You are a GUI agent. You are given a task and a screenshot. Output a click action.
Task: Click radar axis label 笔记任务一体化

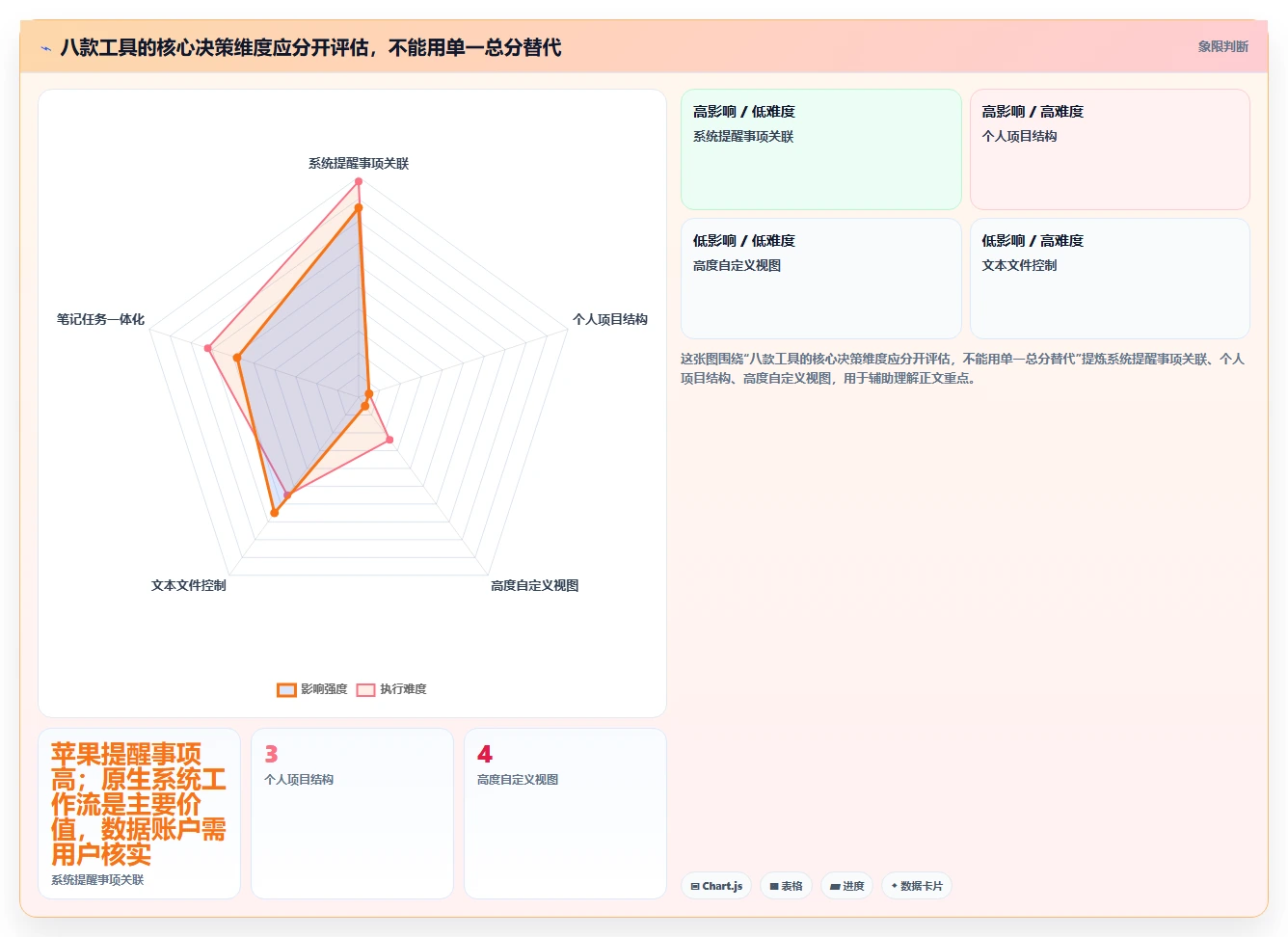(100, 319)
